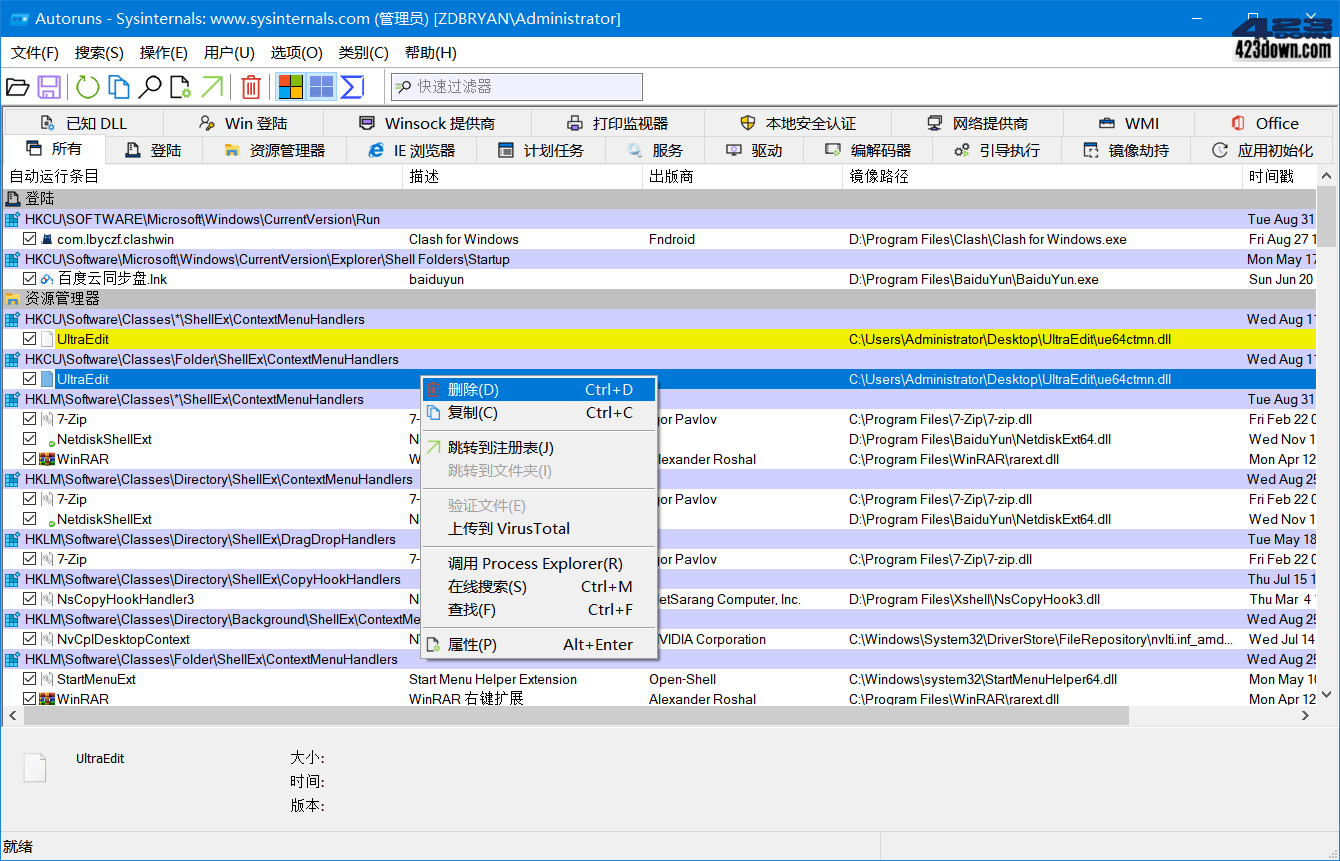Screen dimensions: 1340x861
Task: Click the Copy toolbar icon
Action: 120,87
